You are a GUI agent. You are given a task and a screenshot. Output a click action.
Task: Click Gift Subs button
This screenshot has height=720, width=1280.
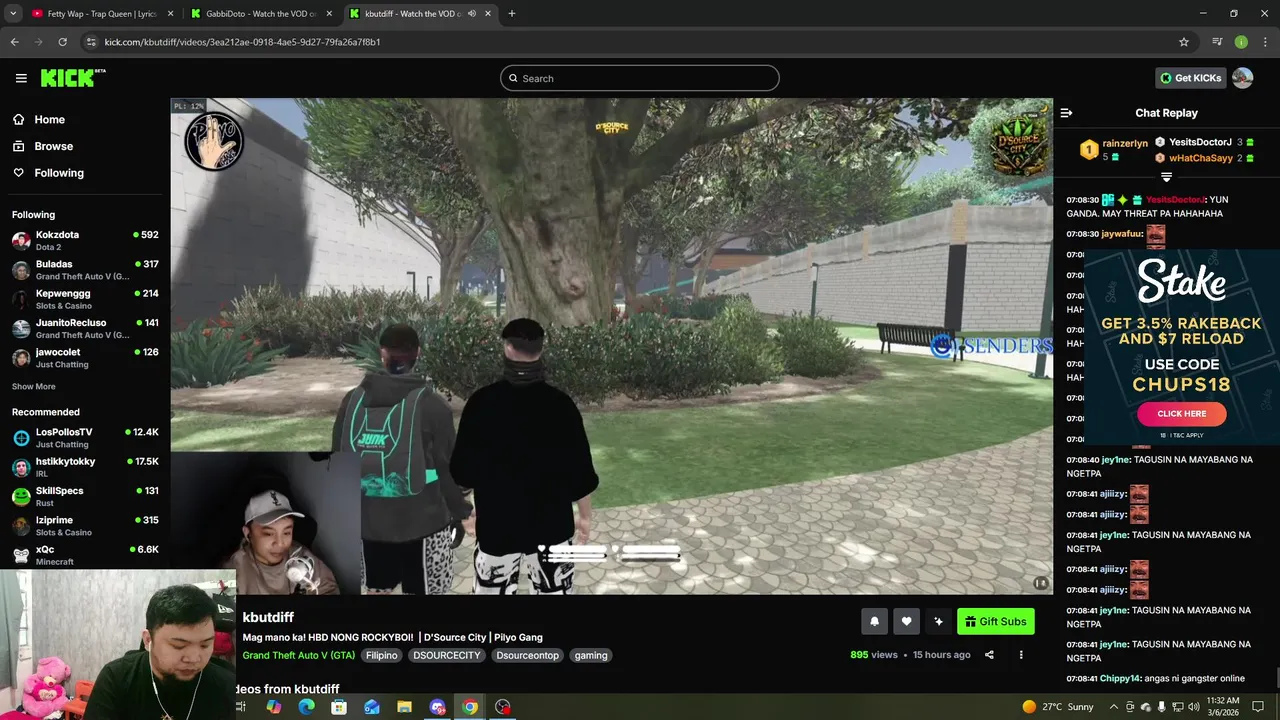click(995, 621)
